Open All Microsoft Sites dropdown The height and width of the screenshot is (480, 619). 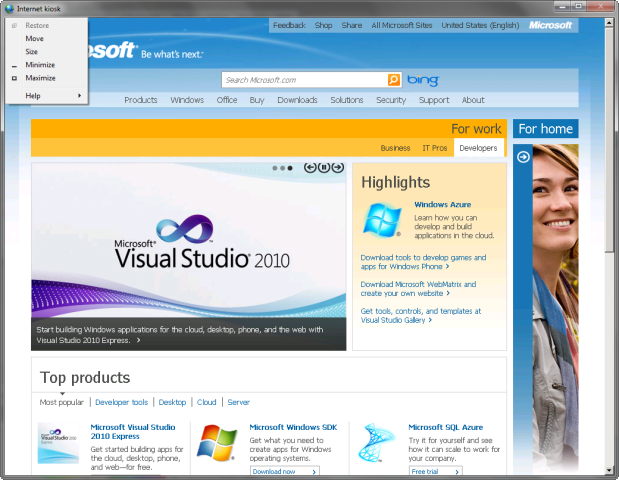pos(402,25)
